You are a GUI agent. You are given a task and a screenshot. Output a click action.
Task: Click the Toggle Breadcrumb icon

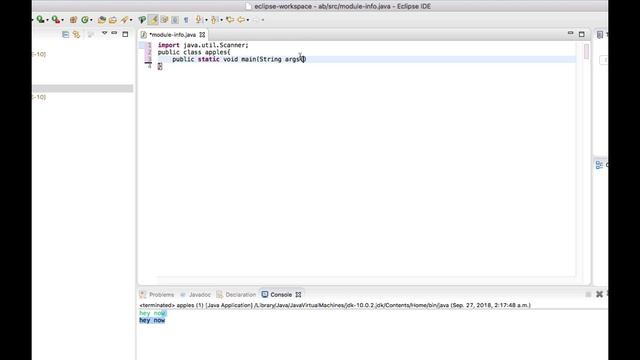pos(142,20)
